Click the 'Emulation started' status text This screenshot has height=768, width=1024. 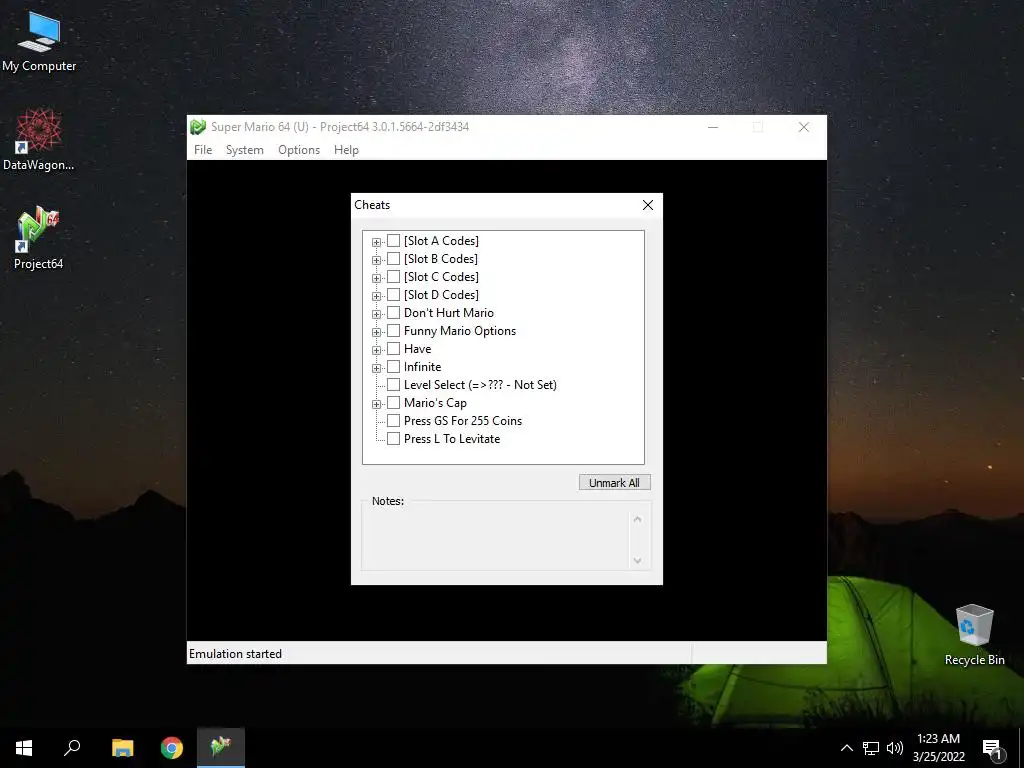[x=235, y=654]
